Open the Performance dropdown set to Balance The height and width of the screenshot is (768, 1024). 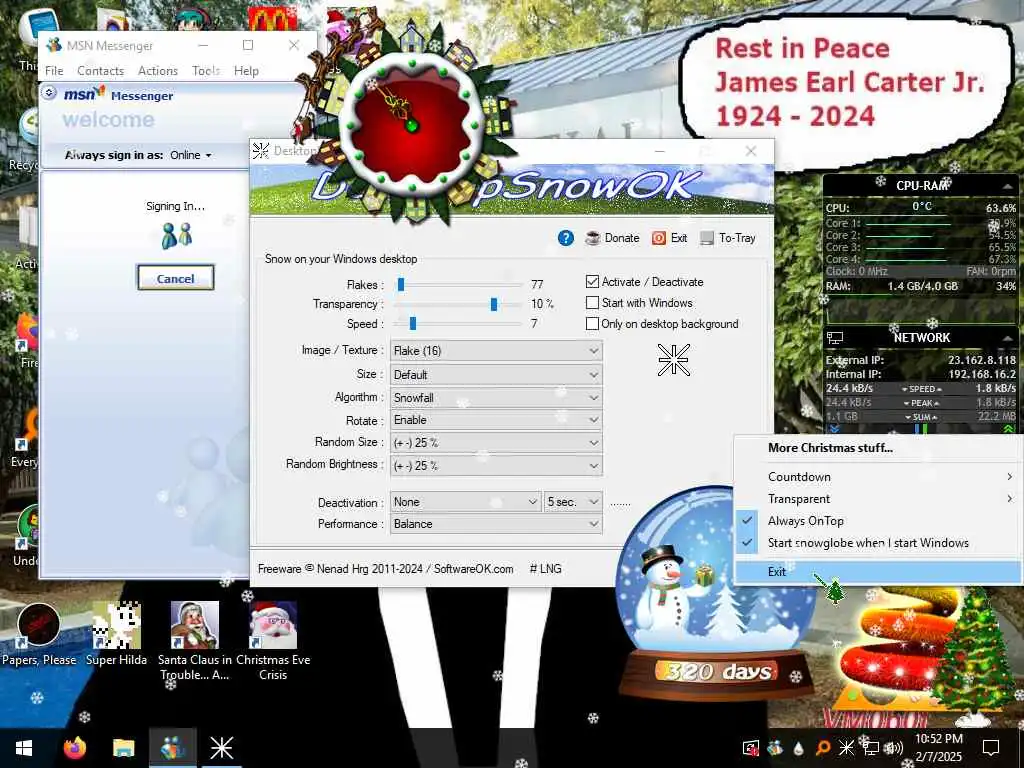click(x=496, y=524)
